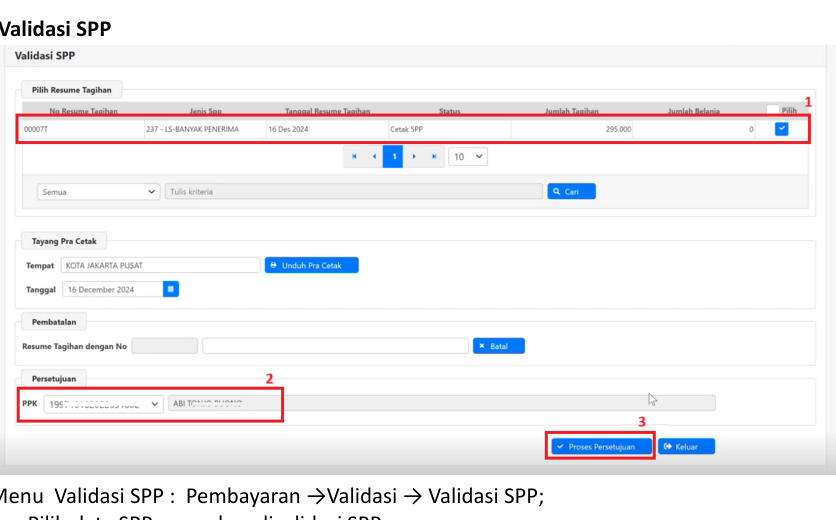The image size is (836, 520).
Task: Toggle the select-all Pilih header checkbox
Action: (x=773, y=110)
